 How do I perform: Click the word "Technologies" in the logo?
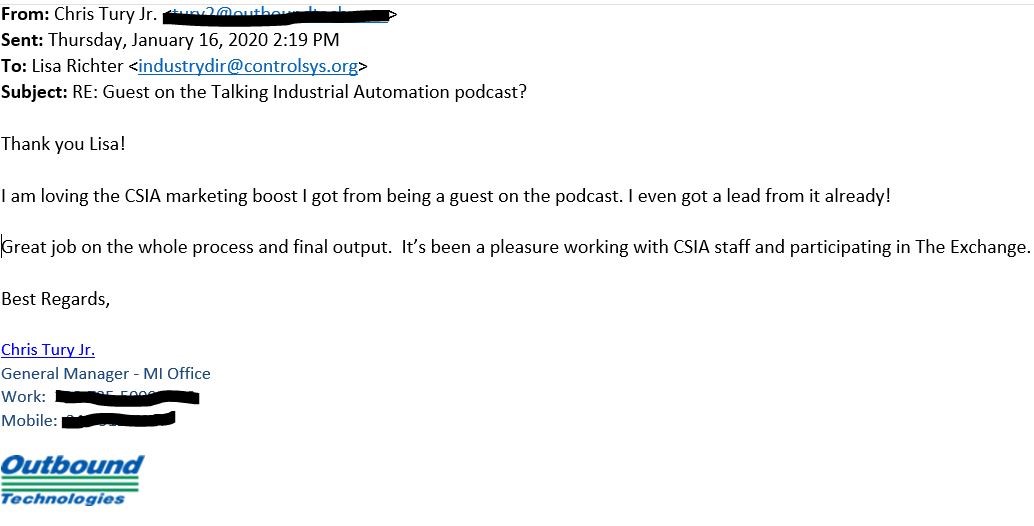63,498
